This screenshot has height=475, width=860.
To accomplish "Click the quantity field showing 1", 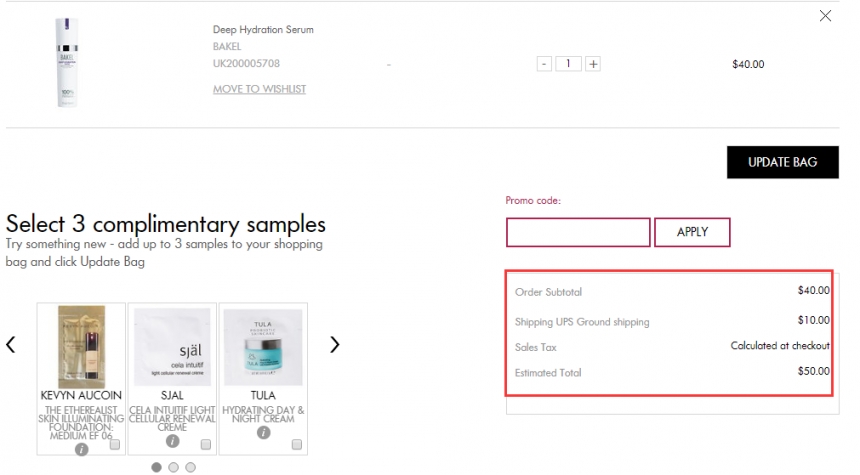I will 568,64.
